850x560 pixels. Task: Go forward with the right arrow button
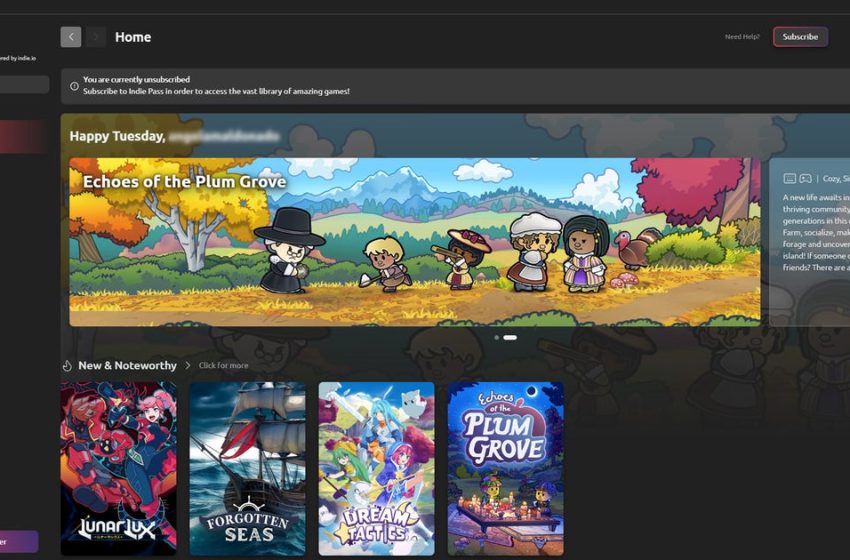coord(96,37)
